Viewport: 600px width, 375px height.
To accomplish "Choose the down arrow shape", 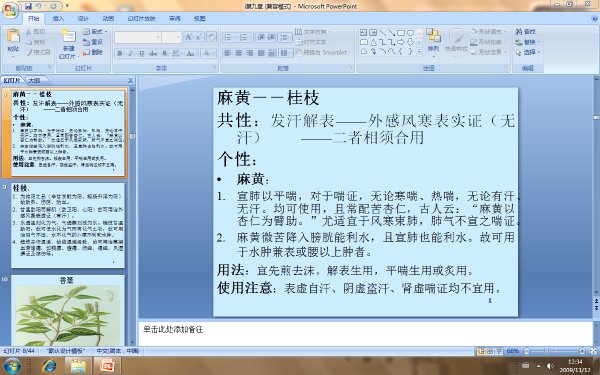I will 410,42.
